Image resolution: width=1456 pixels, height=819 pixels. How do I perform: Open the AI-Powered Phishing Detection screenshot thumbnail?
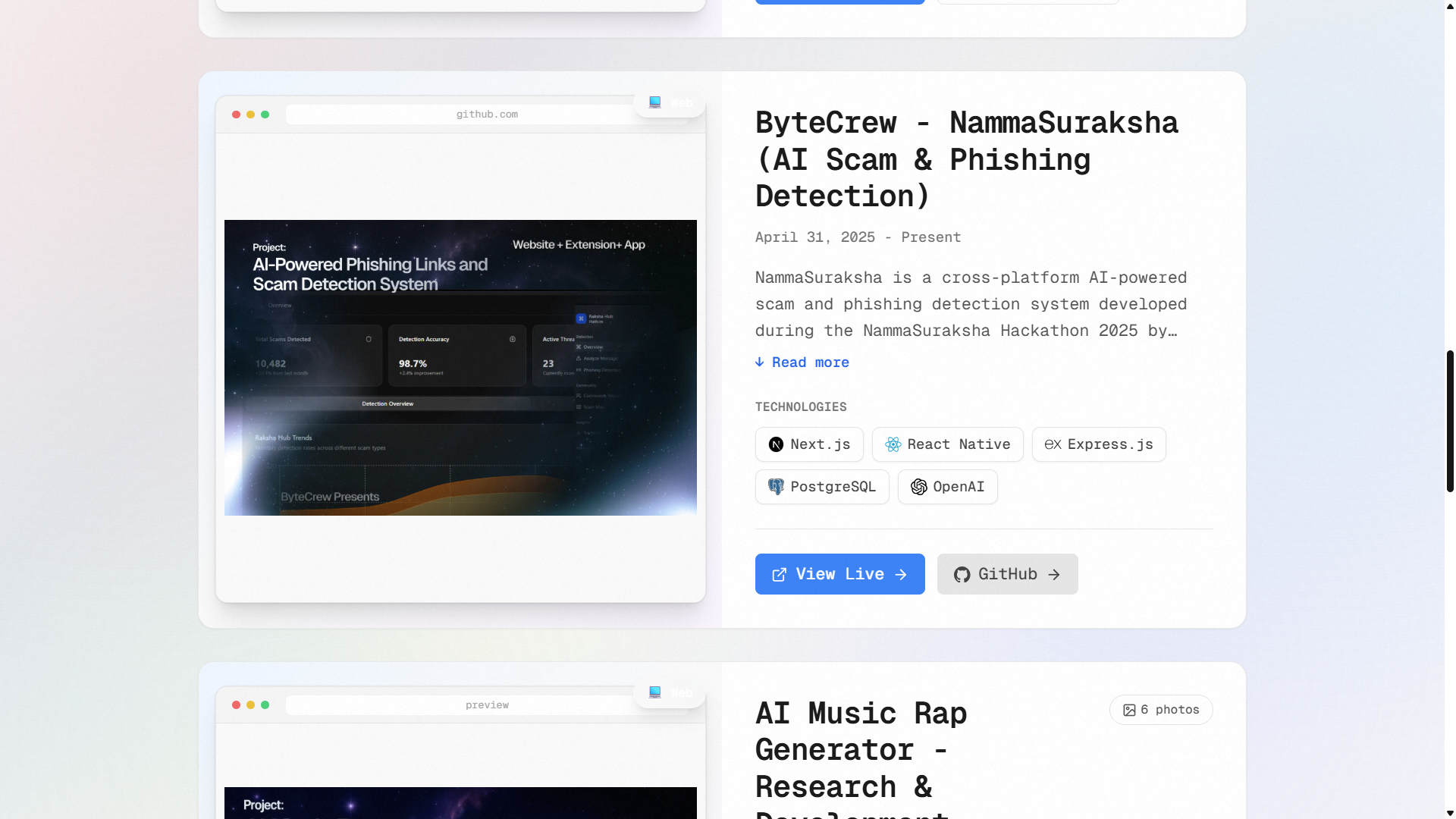(460, 368)
